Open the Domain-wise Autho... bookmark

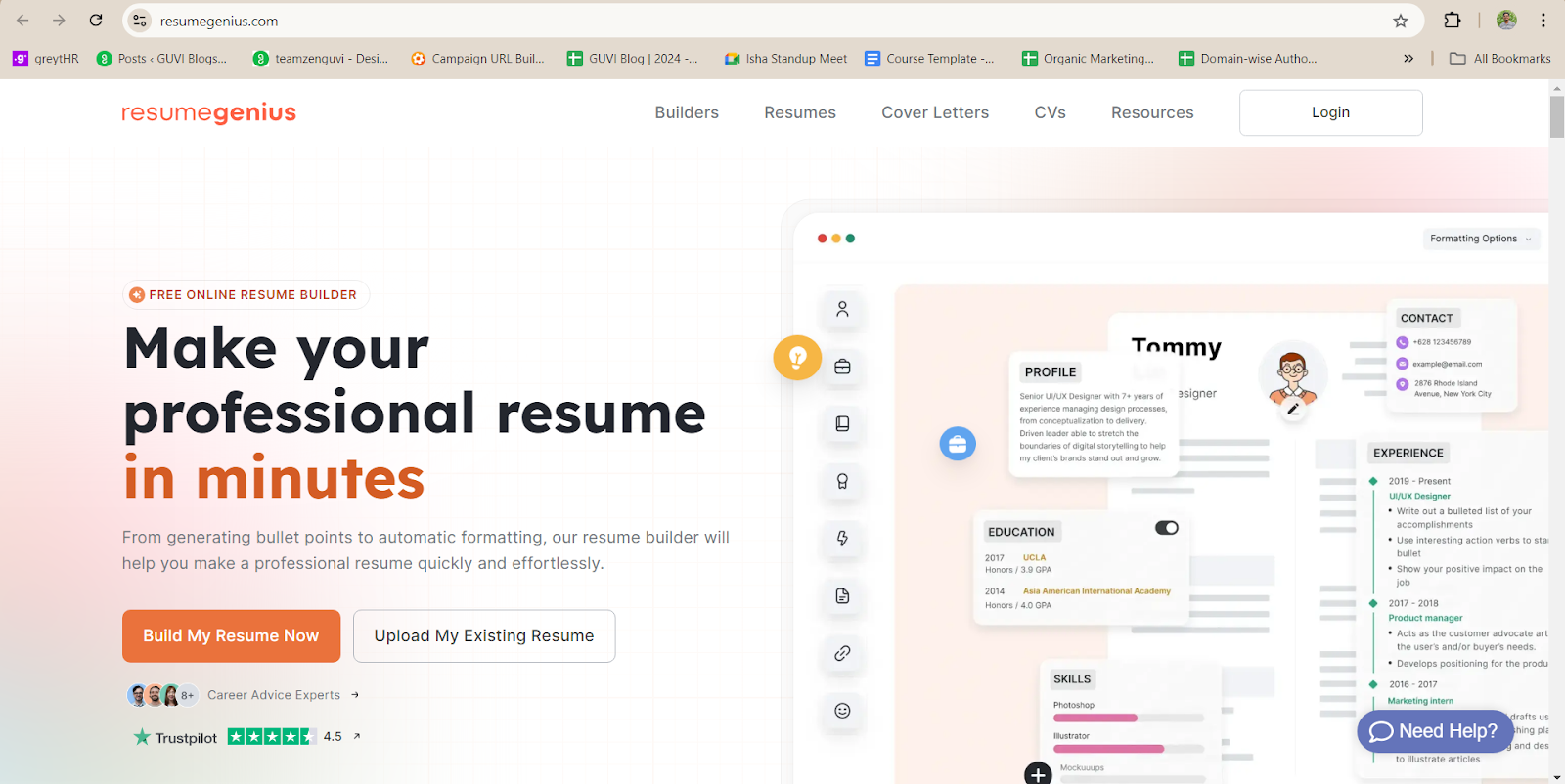pos(1247,59)
